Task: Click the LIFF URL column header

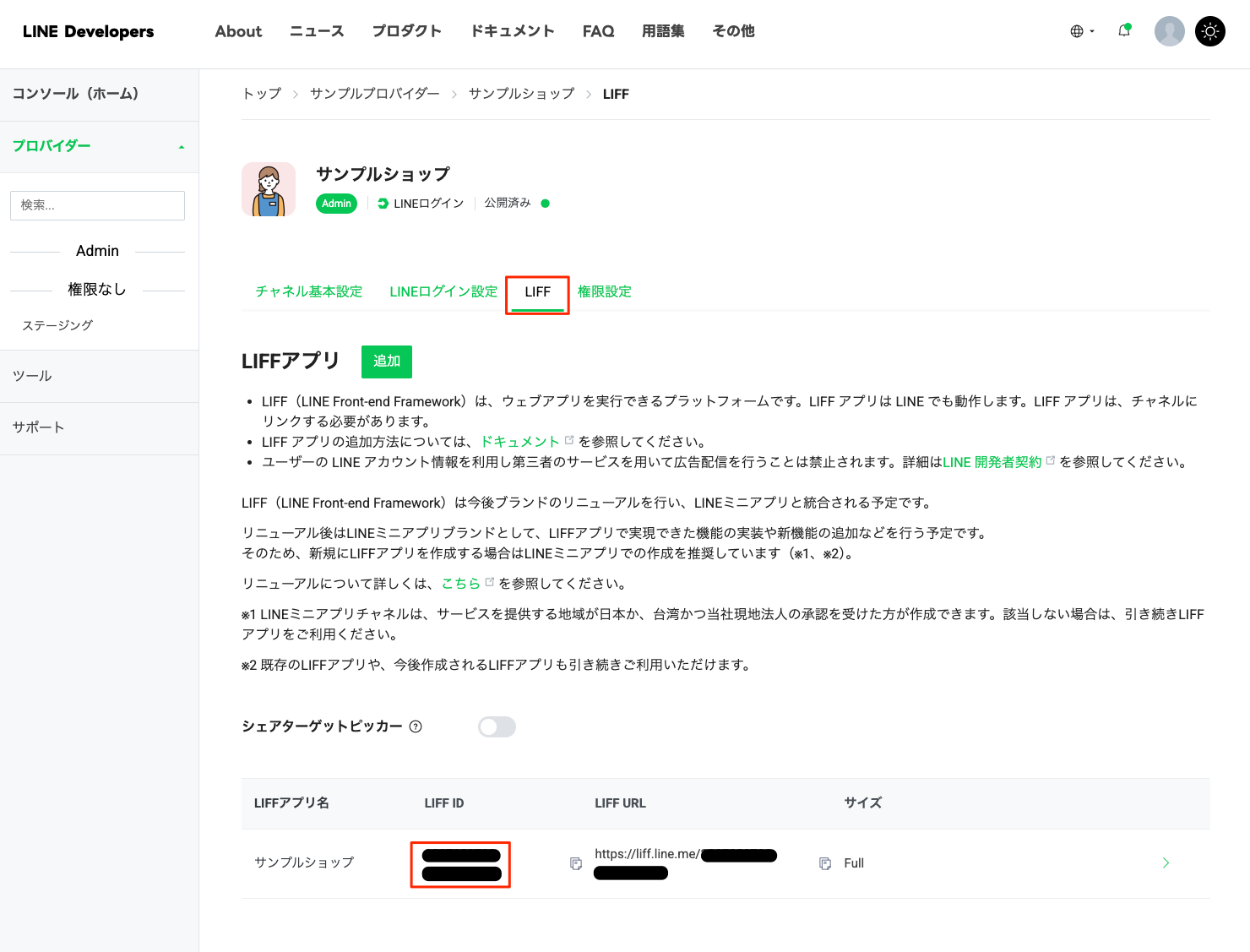Action: point(620,803)
